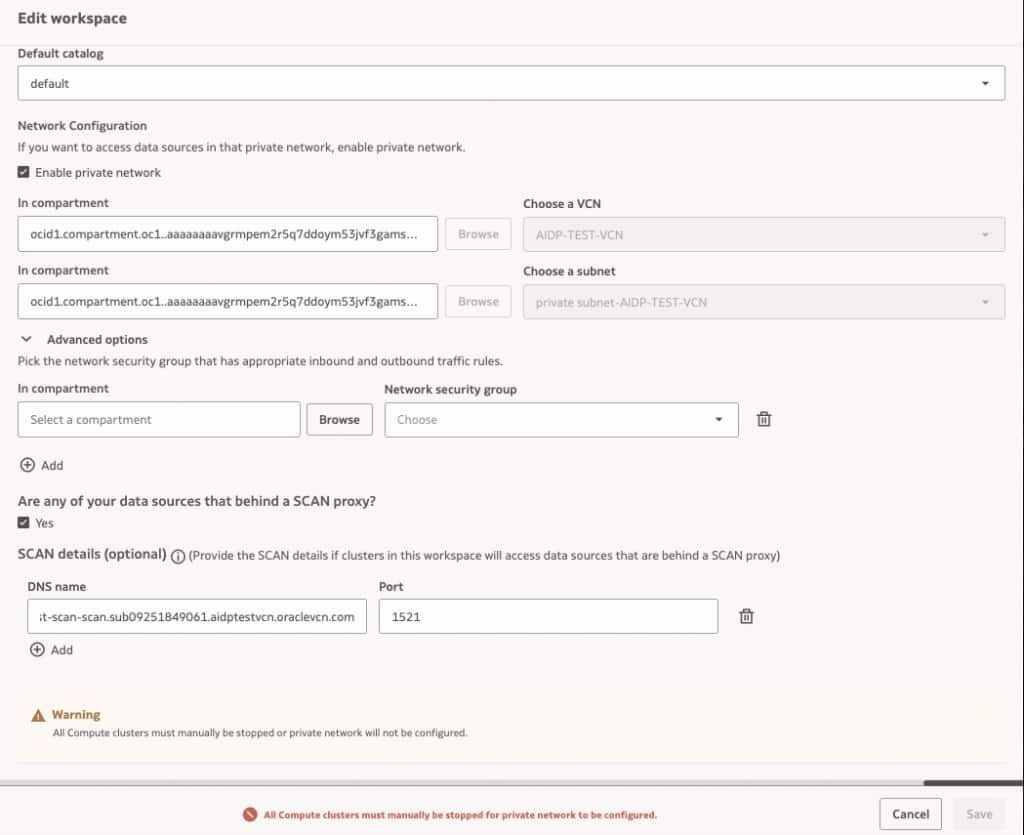Open the Choose a VCN dropdown
Screen dimensions: 1024x835
coord(763,234)
